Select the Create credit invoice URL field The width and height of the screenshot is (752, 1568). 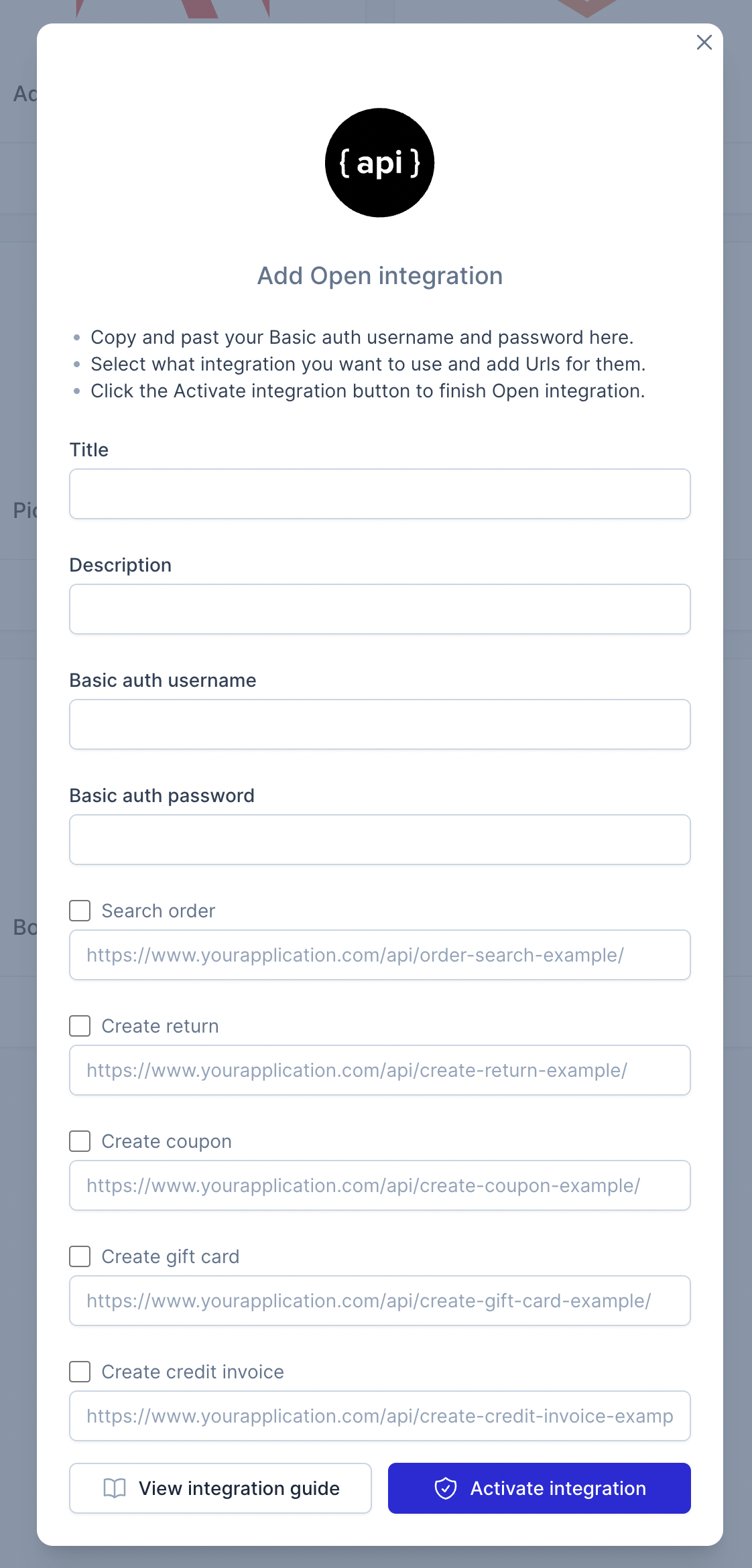pyautogui.click(x=380, y=1416)
